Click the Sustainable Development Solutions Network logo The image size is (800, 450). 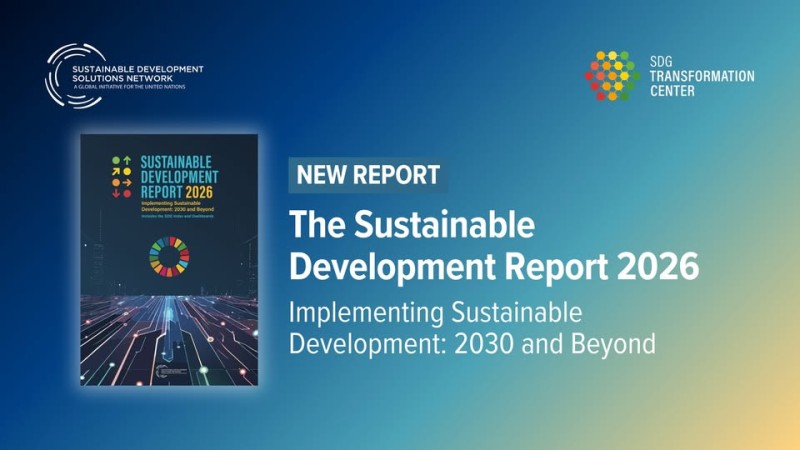click(x=124, y=76)
